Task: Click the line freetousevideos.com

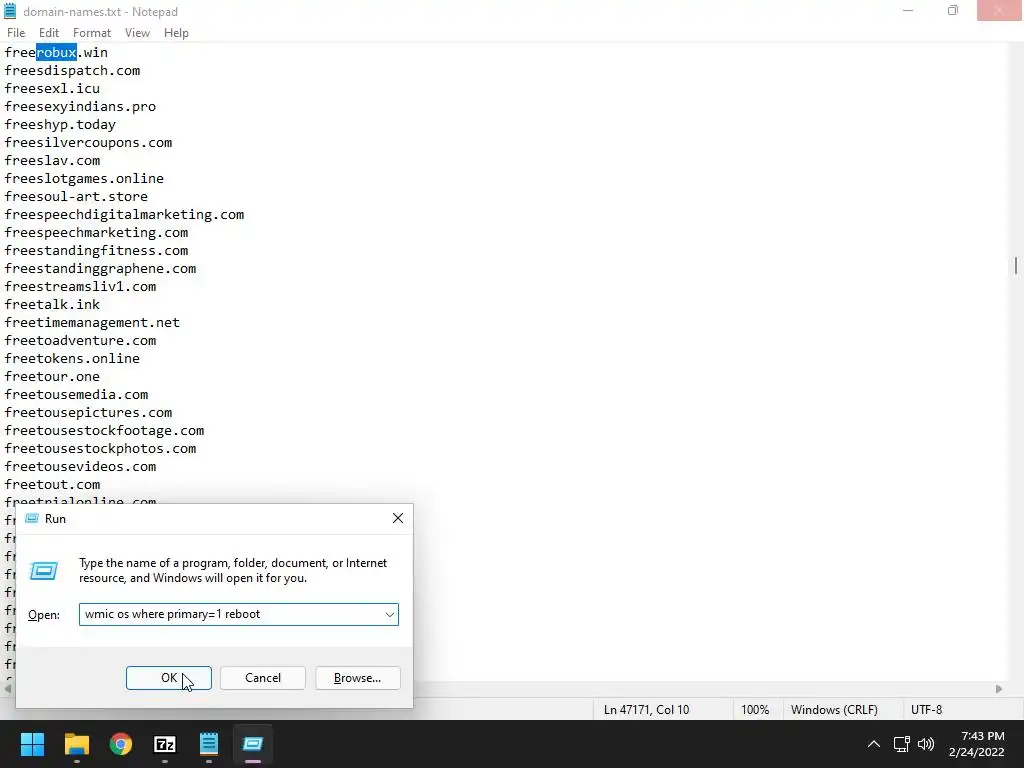Action: pyautogui.click(x=80, y=467)
